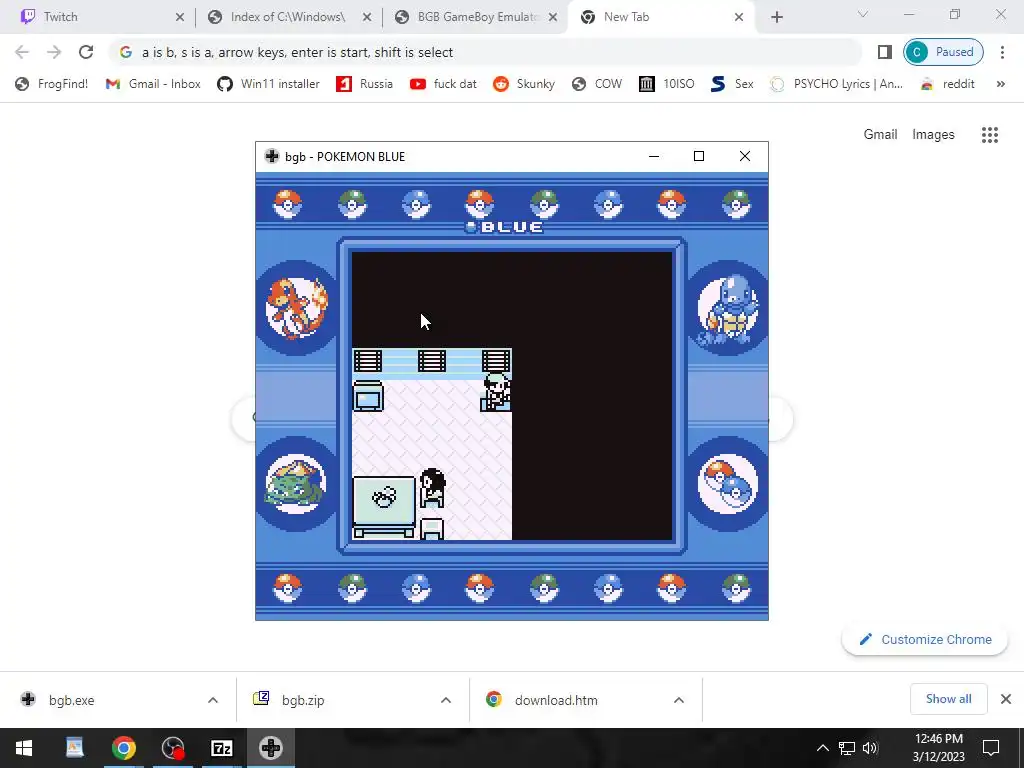Image resolution: width=1024 pixels, height=768 pixels.
Task: Click the bgb window title bar icon
Action: 272,156
